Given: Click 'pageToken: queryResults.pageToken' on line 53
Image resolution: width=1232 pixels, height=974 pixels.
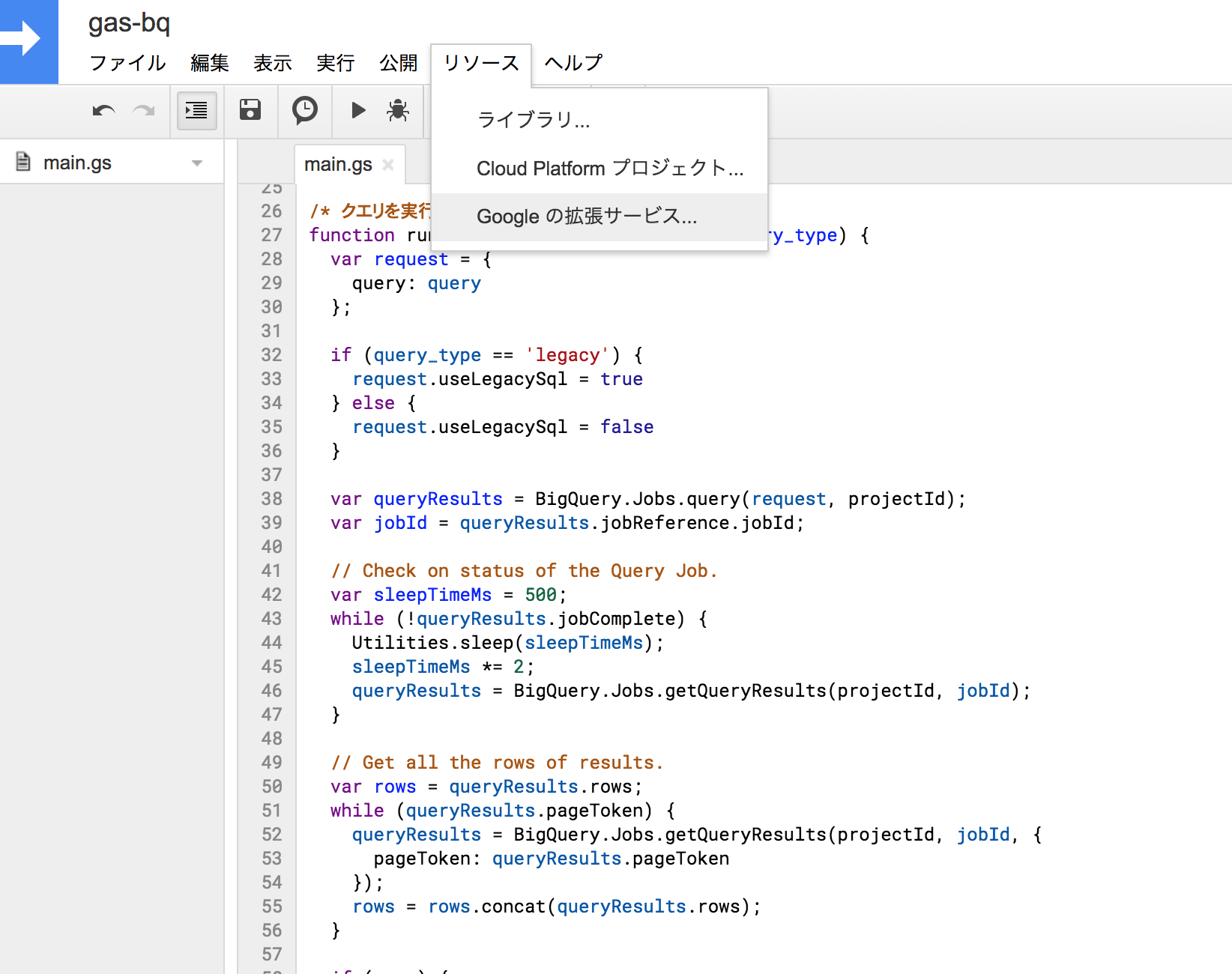Looking at the screenshot, I should point(551,859).
